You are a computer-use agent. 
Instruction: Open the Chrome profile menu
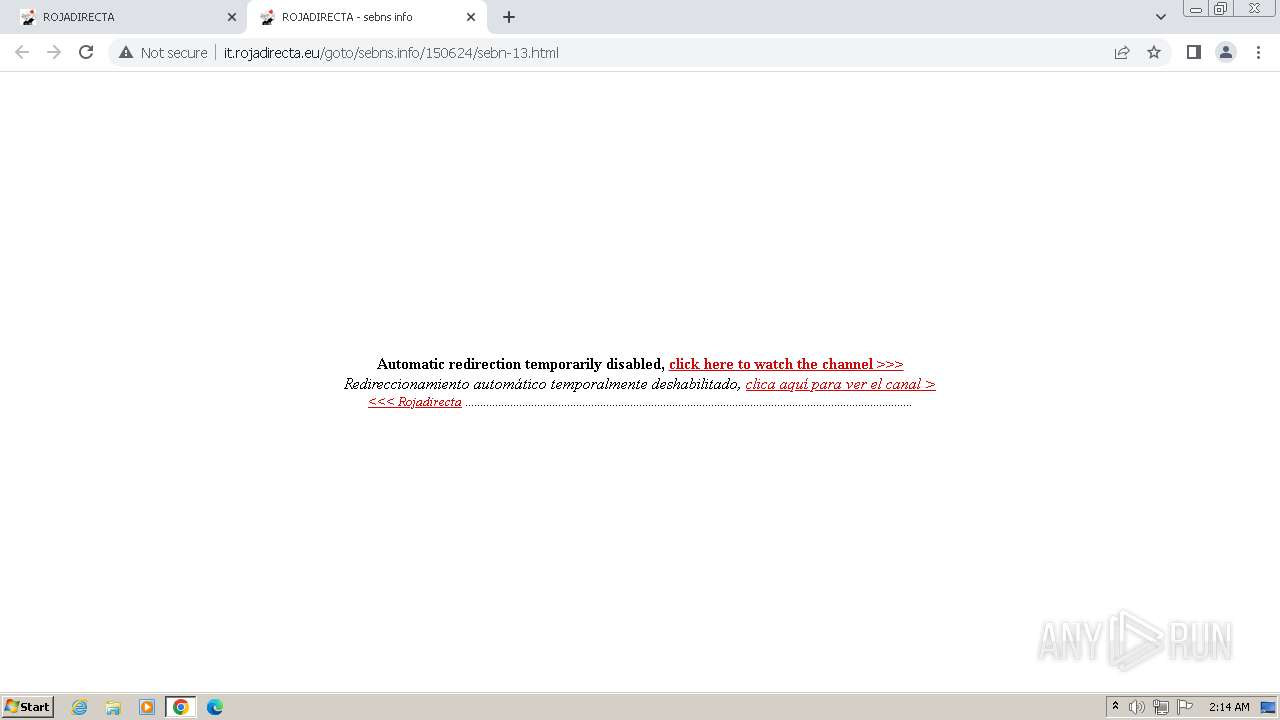(1226, 52)
